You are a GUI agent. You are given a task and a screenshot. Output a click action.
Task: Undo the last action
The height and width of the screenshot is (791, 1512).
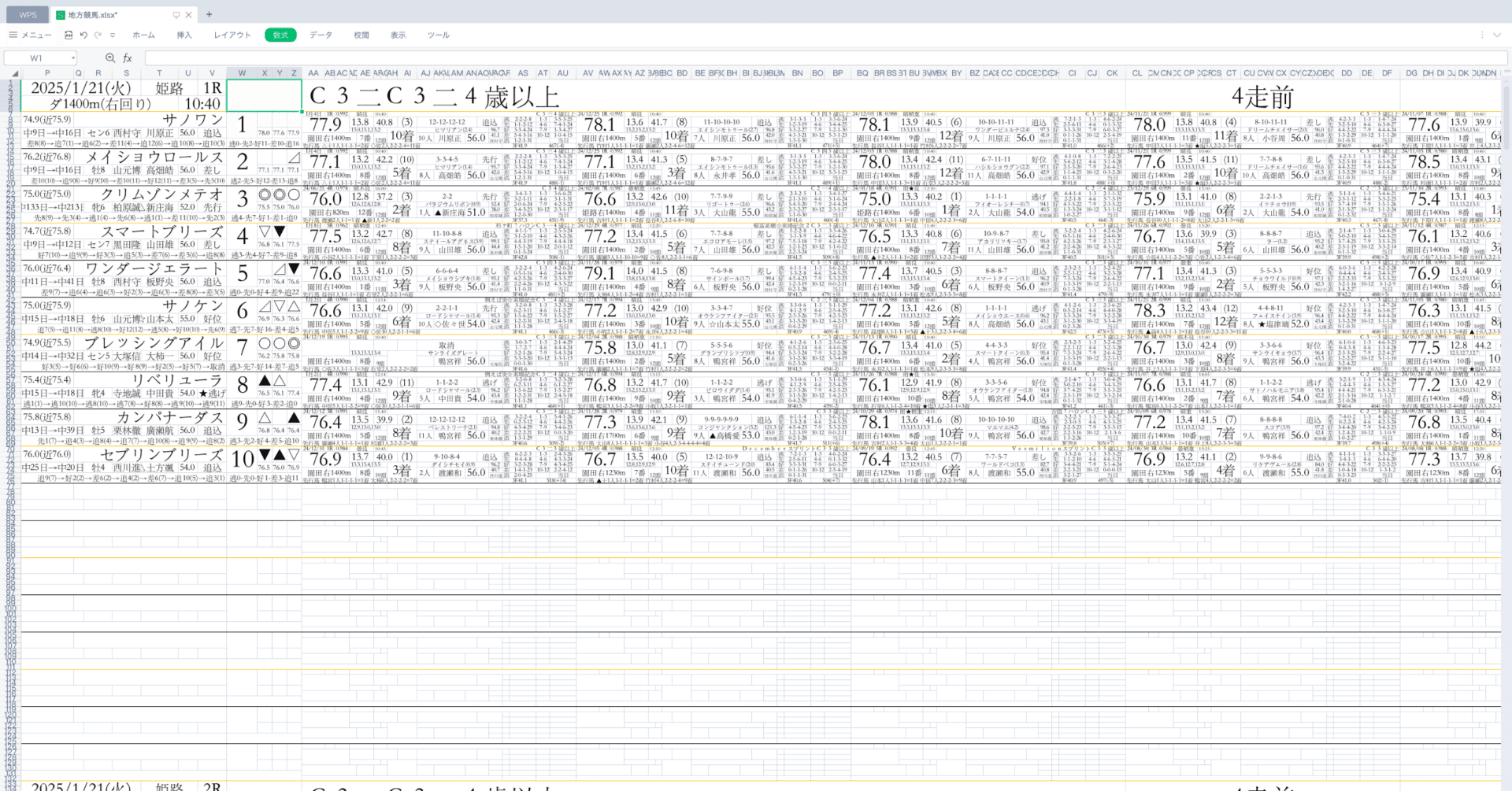pyautogui.click(x=83, y=35)
